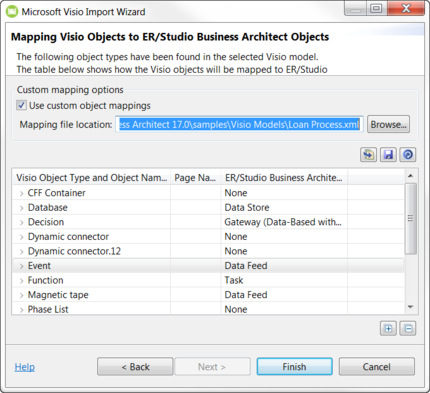The width and height of the screenshot is (430, 393).
Task: Select None cell in Phase List row
Action: 284,309
